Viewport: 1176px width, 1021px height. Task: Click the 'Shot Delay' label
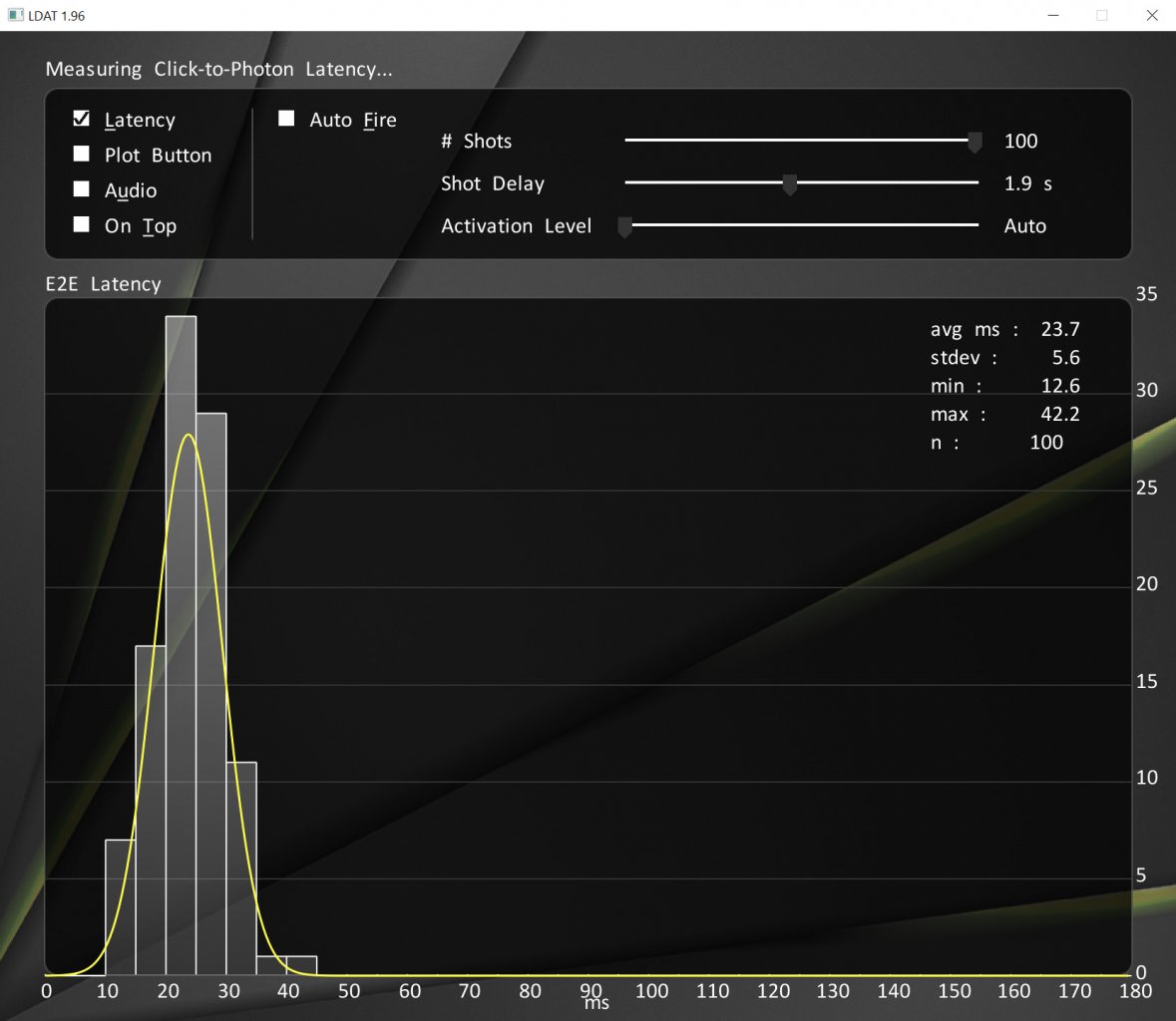tap(493, 183)
